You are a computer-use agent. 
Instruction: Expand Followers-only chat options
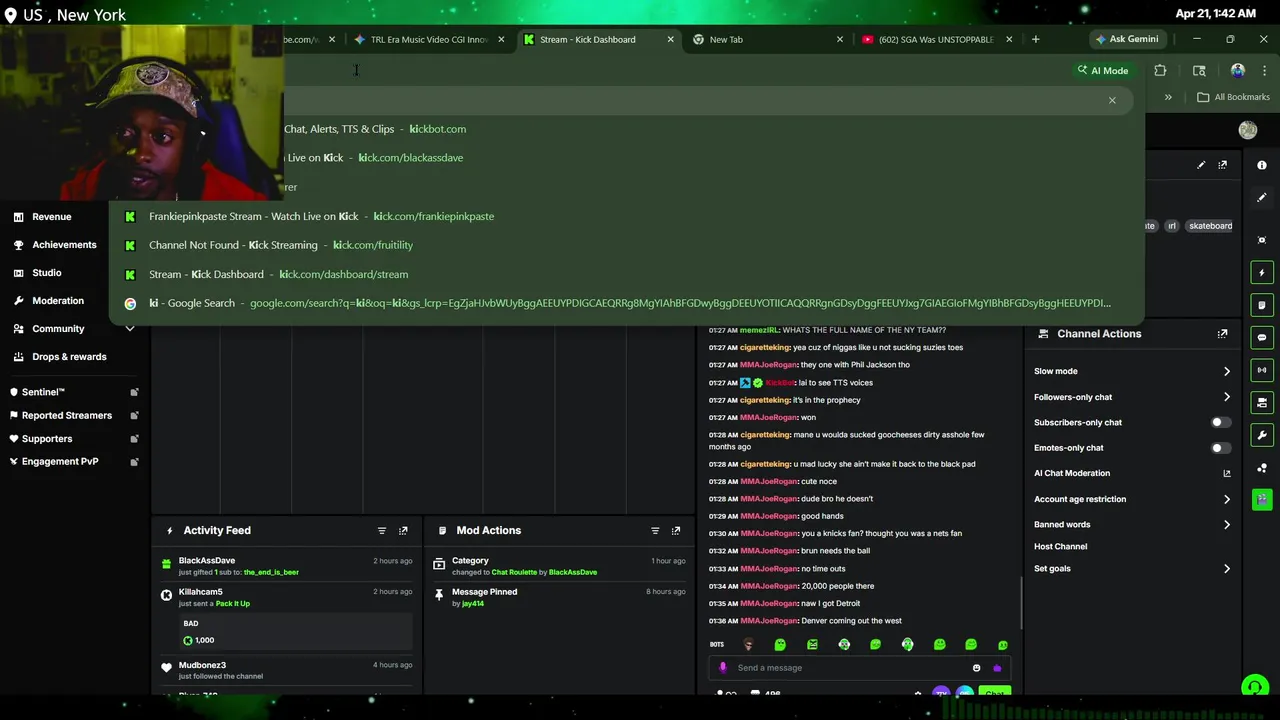click(1227, 397)
